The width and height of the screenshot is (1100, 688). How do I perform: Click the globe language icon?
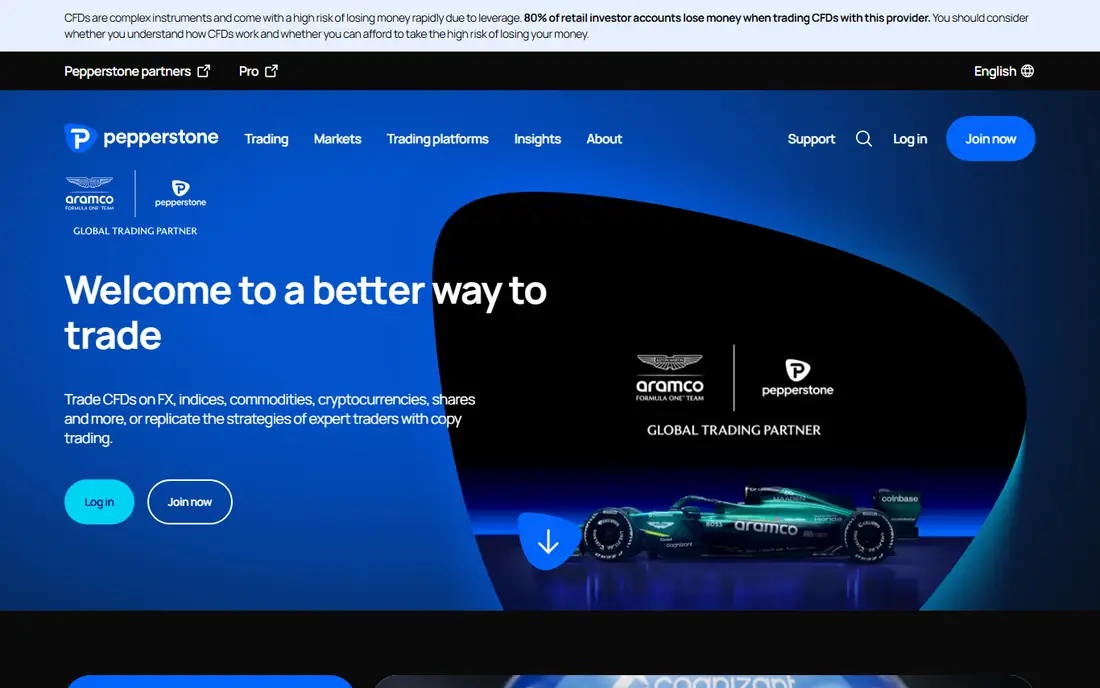1027,71
